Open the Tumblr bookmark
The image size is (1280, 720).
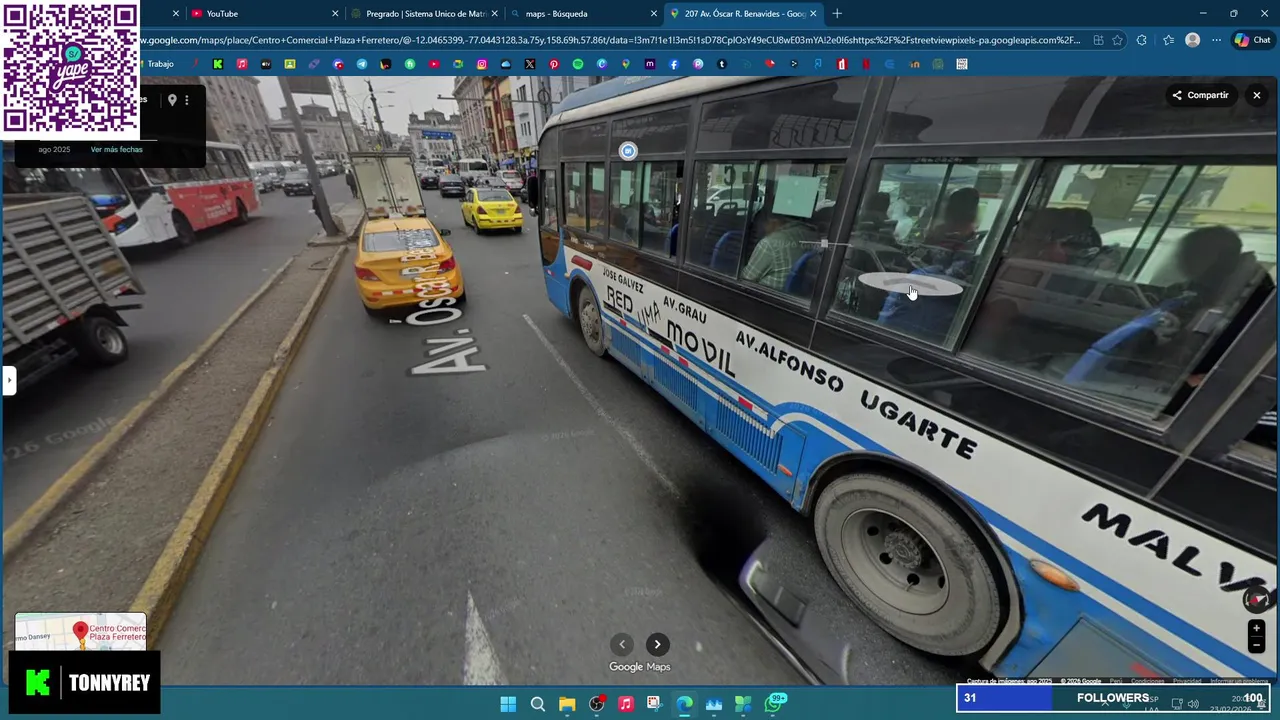(x=722, y=64)
